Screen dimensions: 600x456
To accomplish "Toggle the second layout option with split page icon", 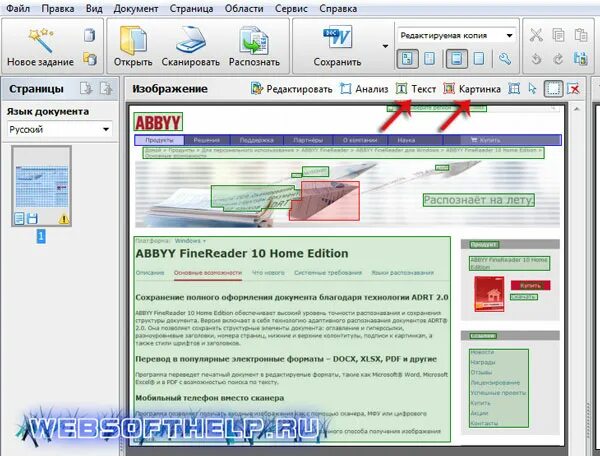I will [x=430, y=59].
